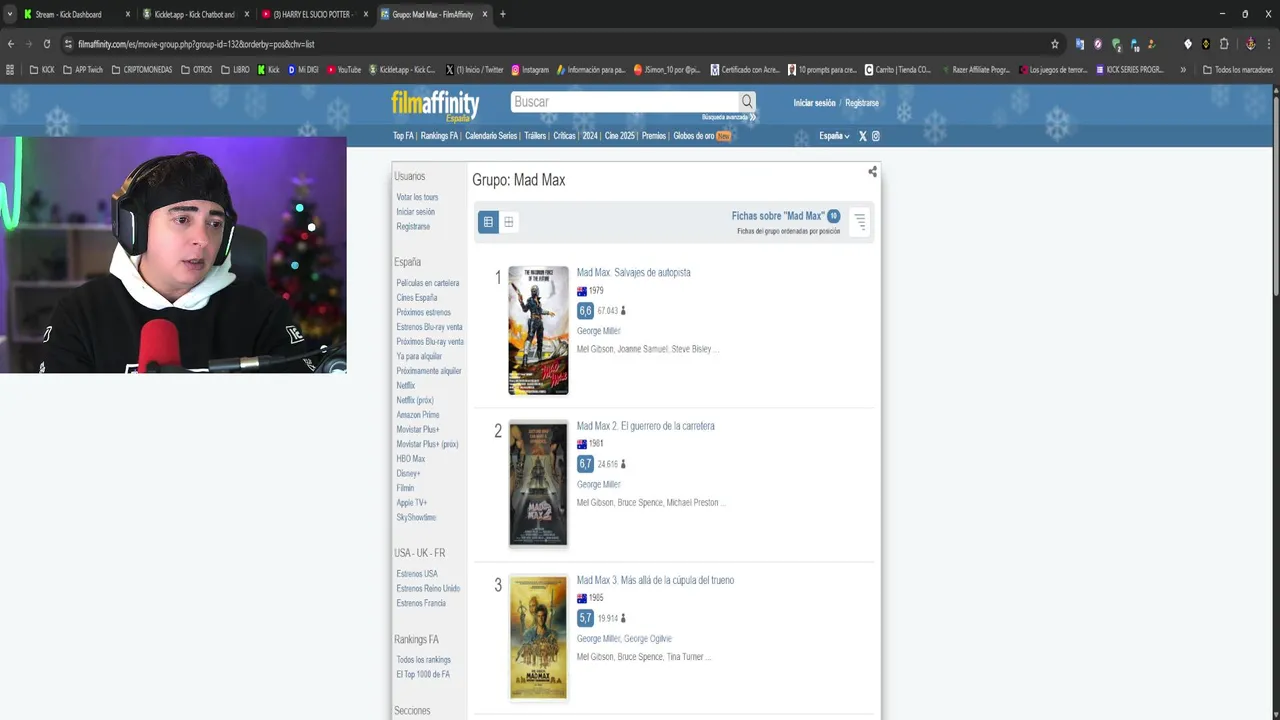This screenshot has height=720, width=1280.
Task: Expand hidden bookmarks chevron
Action: (1183, 70)
